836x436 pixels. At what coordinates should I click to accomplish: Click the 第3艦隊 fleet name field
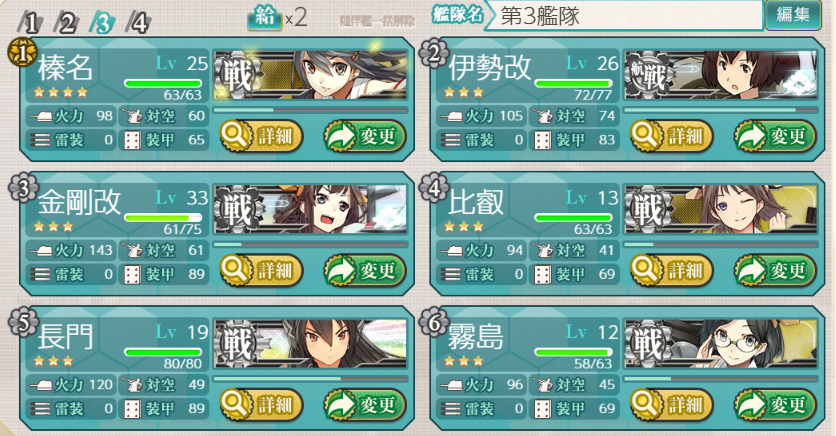pyautogui.click(x=624, y=16)
